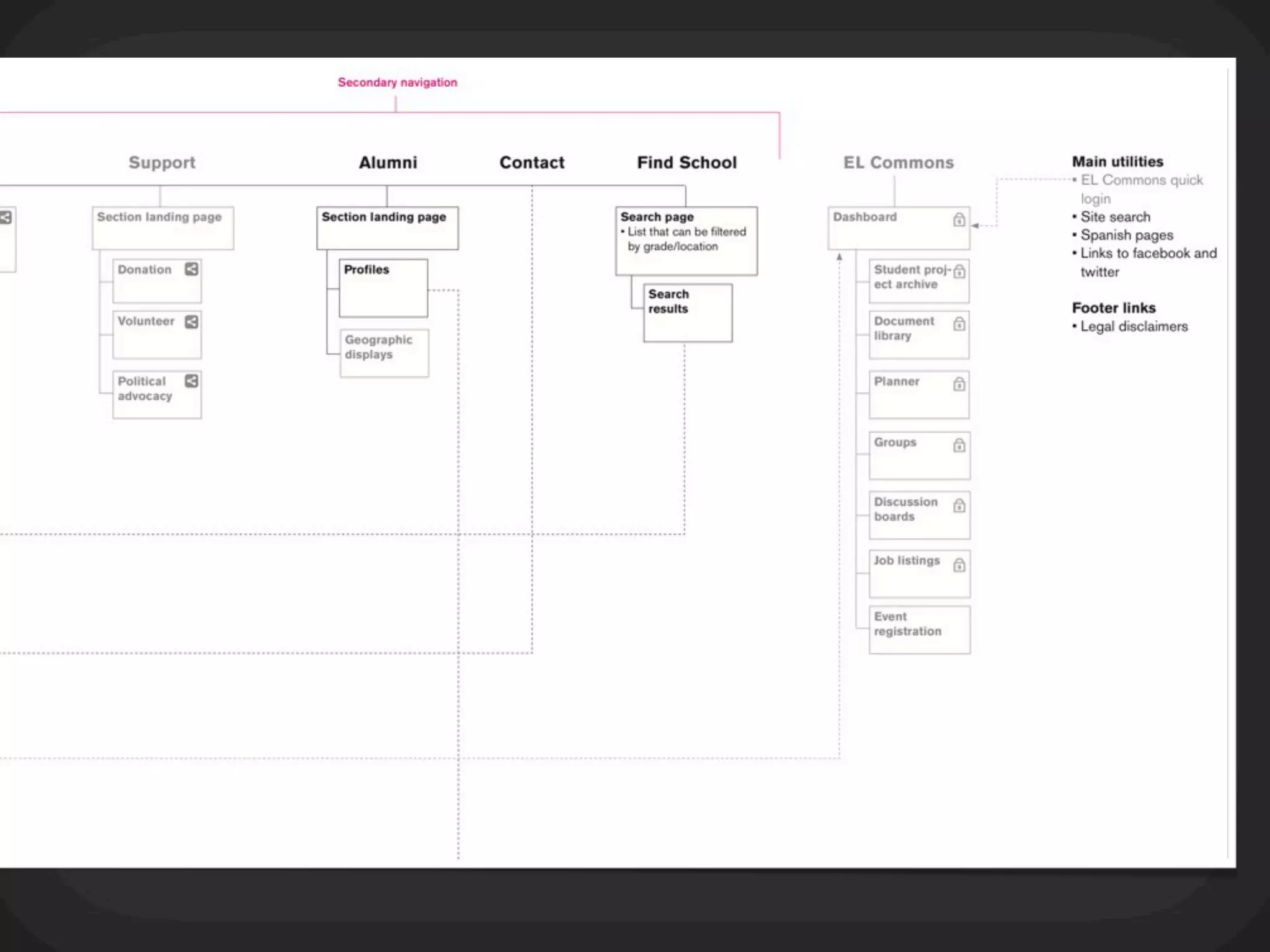Click the Event registration box

pos(919,630)
